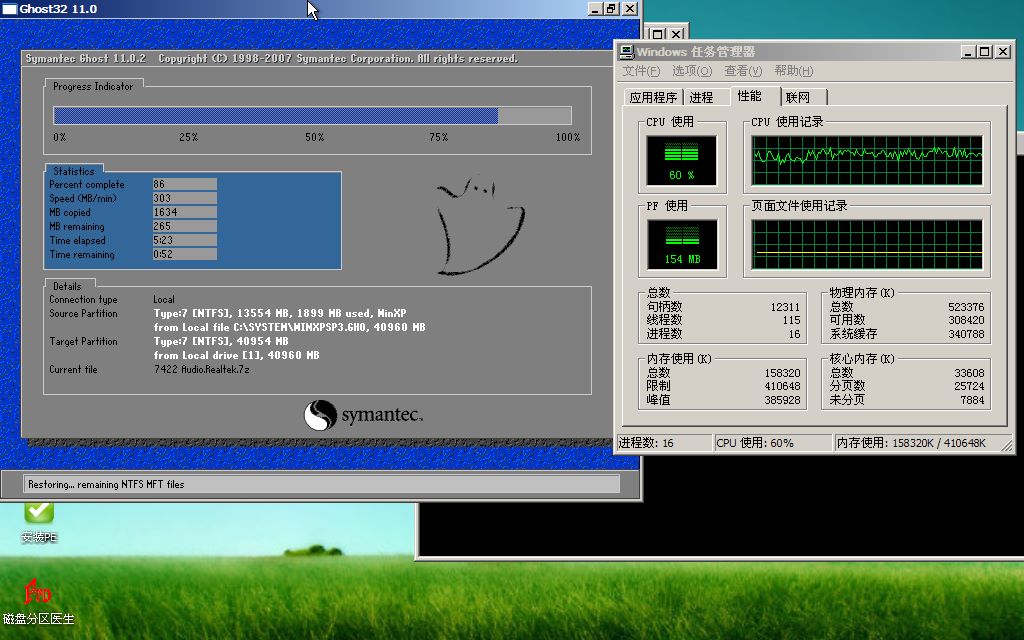1024x640 pixels.
Task: Click the Ghost progress indicator bar
Action: (x=312, y=116)
